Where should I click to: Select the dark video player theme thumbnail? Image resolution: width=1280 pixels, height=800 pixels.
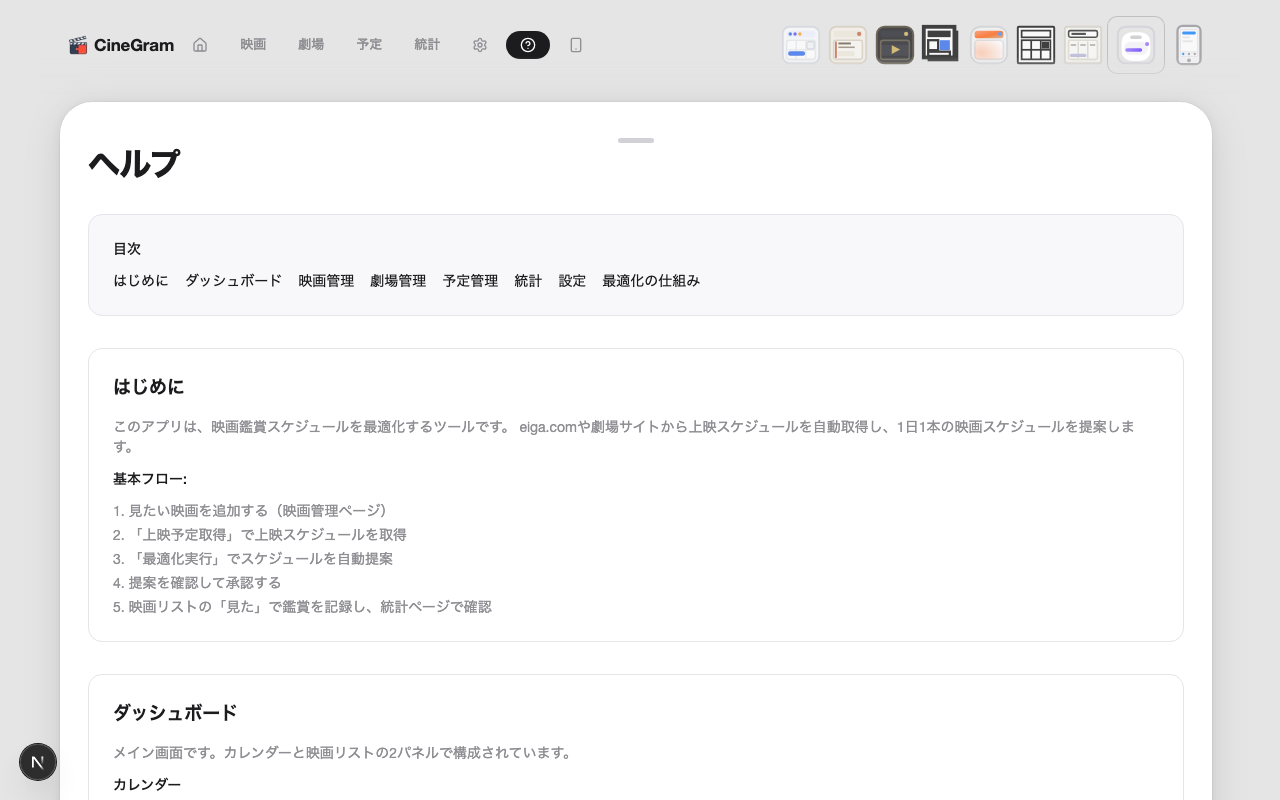[895, 45]
